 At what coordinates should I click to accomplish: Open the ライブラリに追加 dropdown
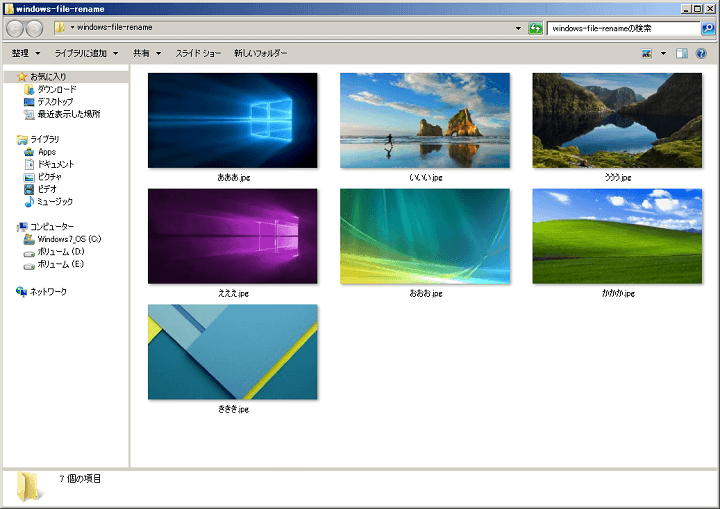click(86, 53)
